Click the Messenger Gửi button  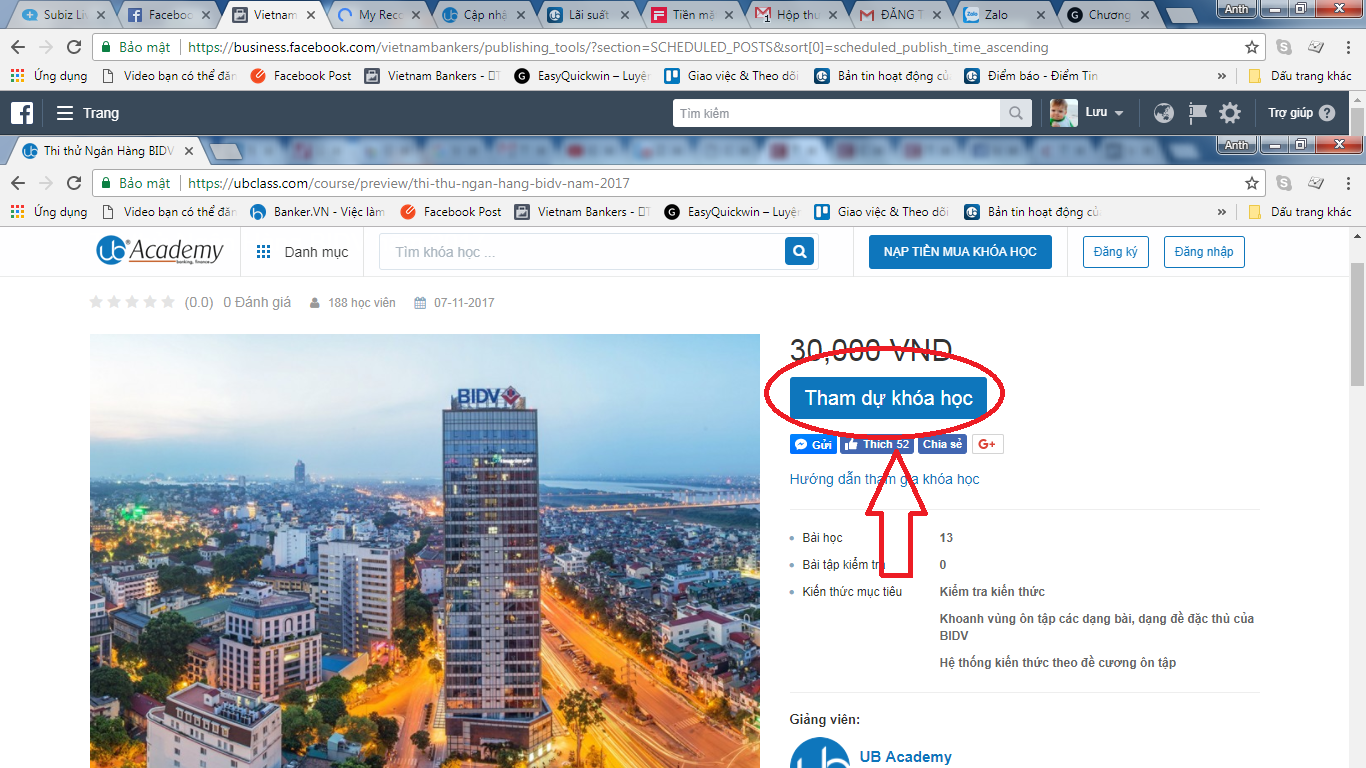pyautogui.click(x=813, y=444)
